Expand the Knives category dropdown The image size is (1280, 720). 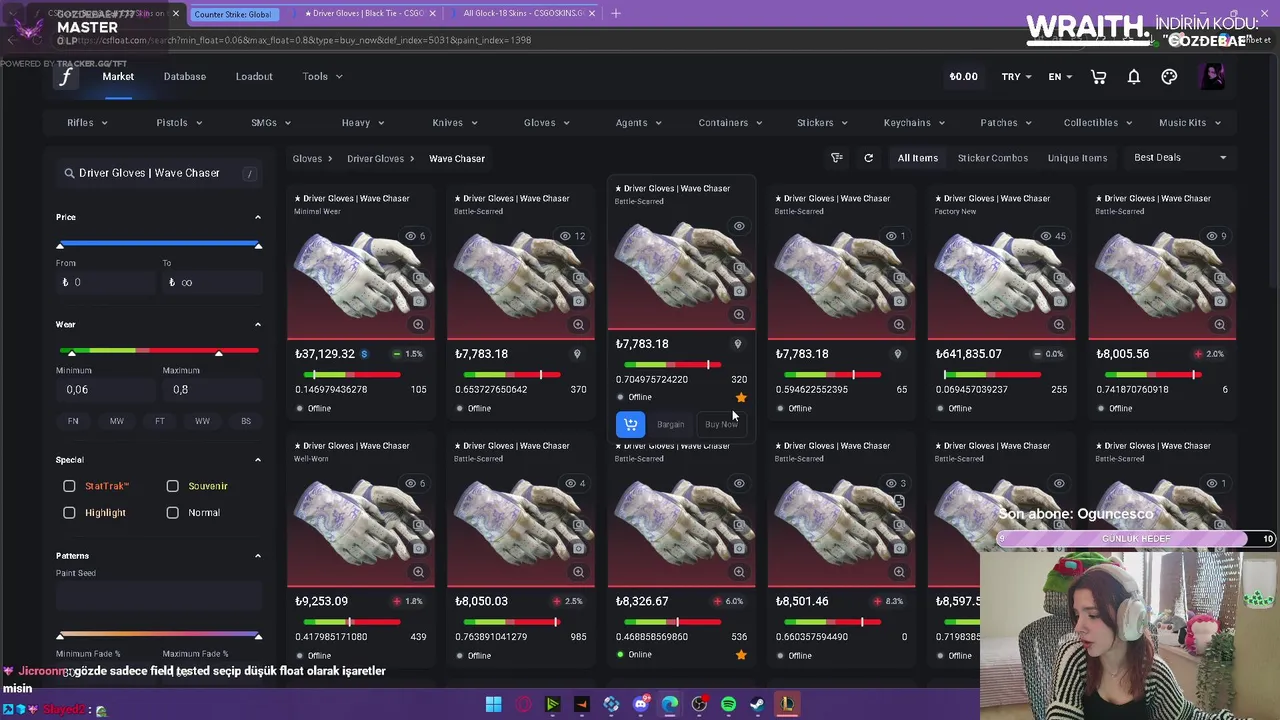coord(455,122)
